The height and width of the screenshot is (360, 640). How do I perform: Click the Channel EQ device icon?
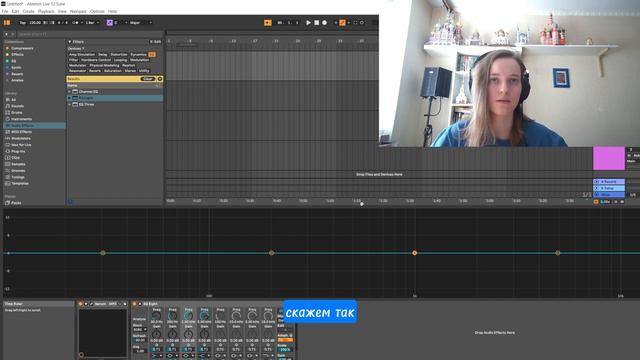pyautogui.click(x=75, y=91)
